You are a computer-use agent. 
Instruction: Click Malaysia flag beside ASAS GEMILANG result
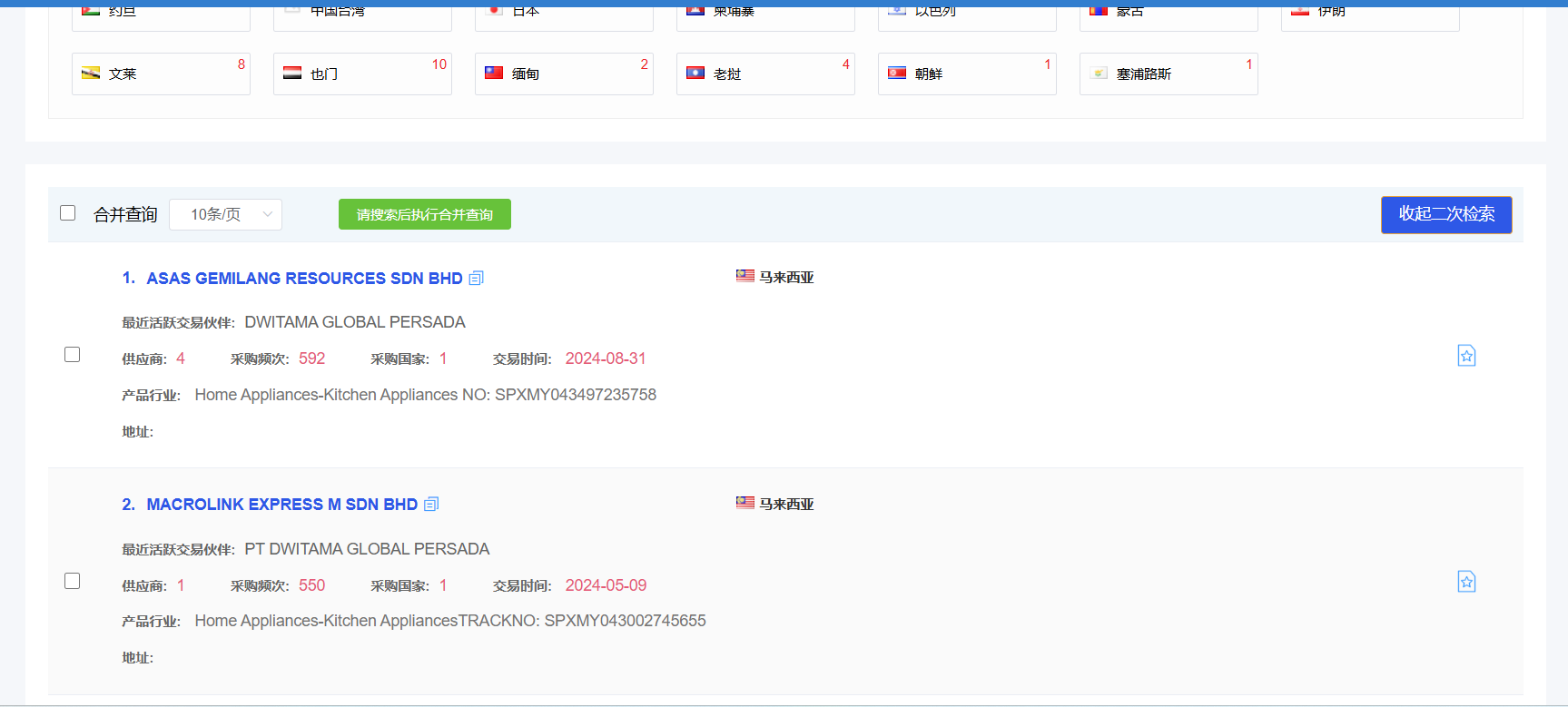[x=745, y=276]
